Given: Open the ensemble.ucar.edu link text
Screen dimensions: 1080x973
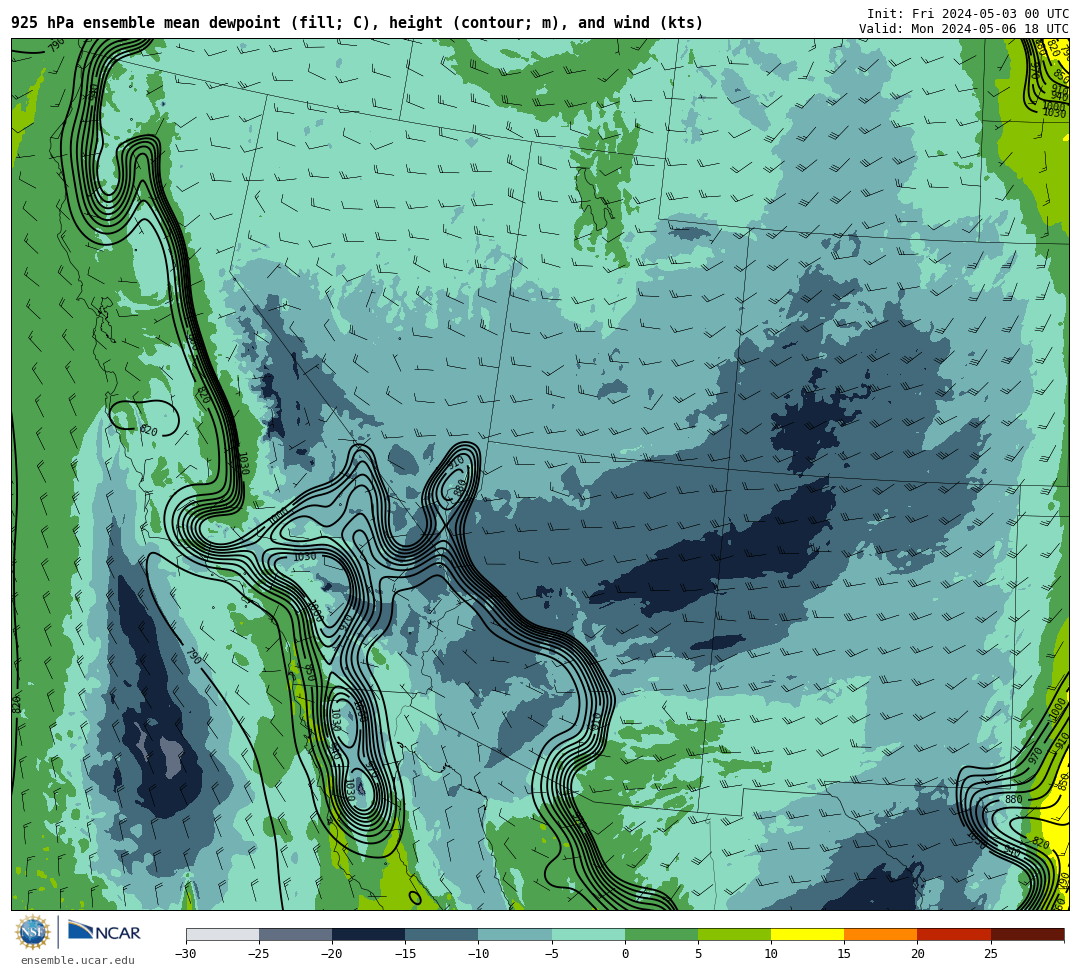Looking at the screenshot, I should pyautogui.click(x=78, y=960).
